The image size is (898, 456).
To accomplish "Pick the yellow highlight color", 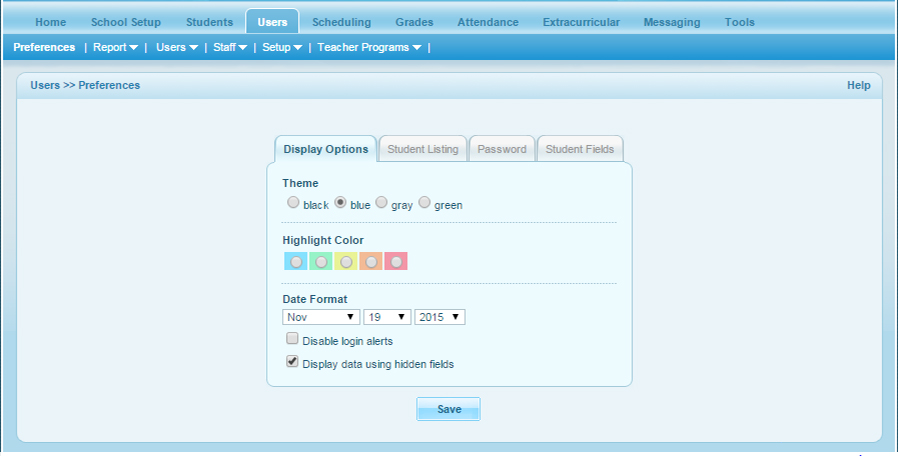I will click(x=345, y=261).
